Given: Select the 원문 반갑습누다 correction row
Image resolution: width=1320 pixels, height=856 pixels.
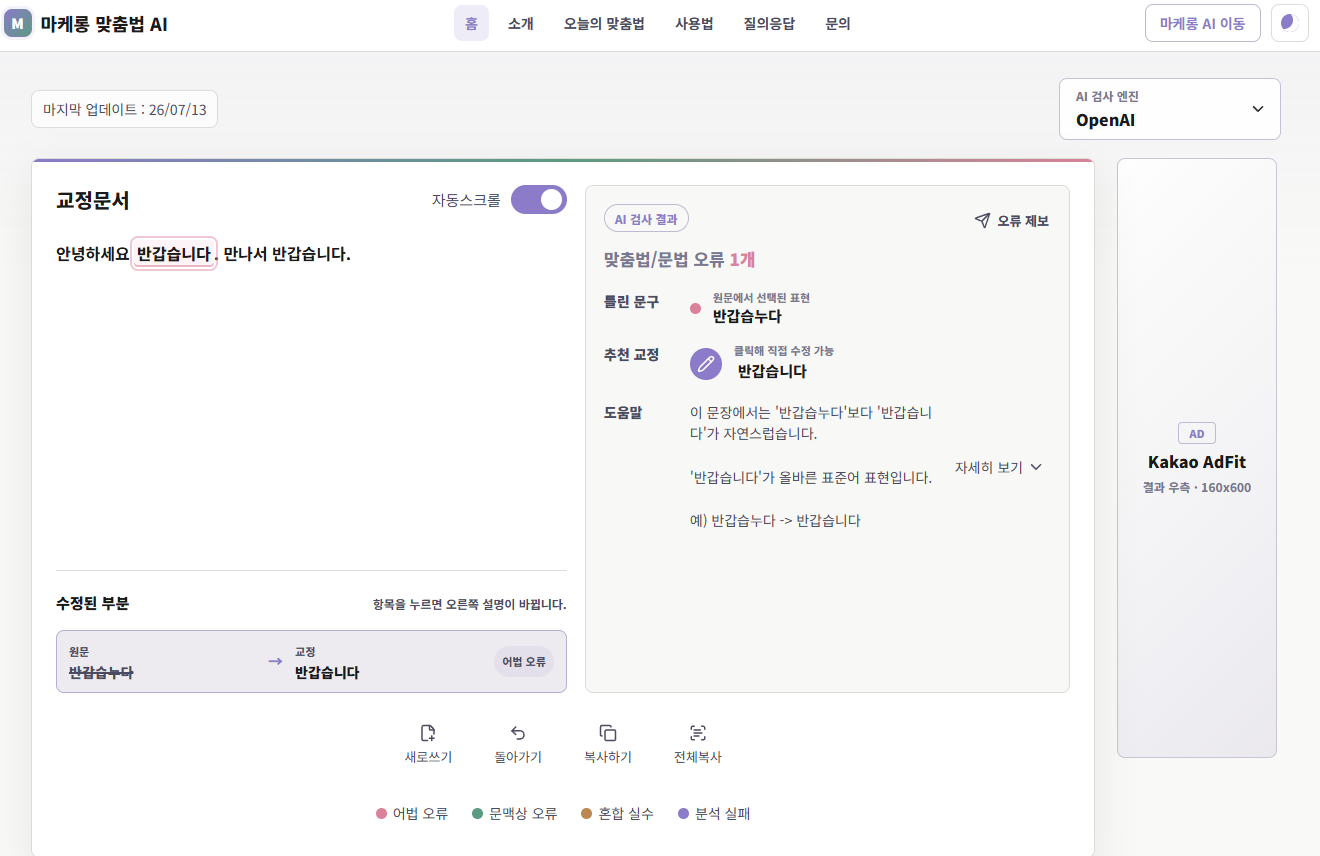Looking at the screenshot, I should 311,661.
